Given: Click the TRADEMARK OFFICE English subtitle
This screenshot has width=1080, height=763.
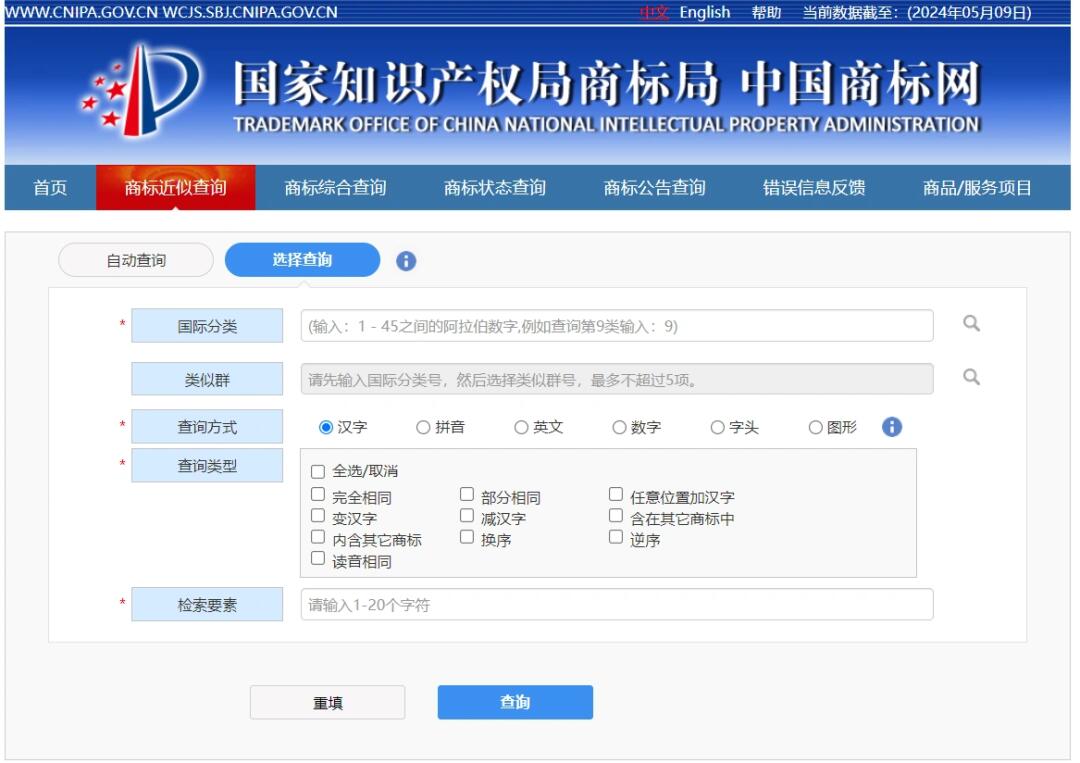Looking at the screenshot, I should [x=606, y=125].
